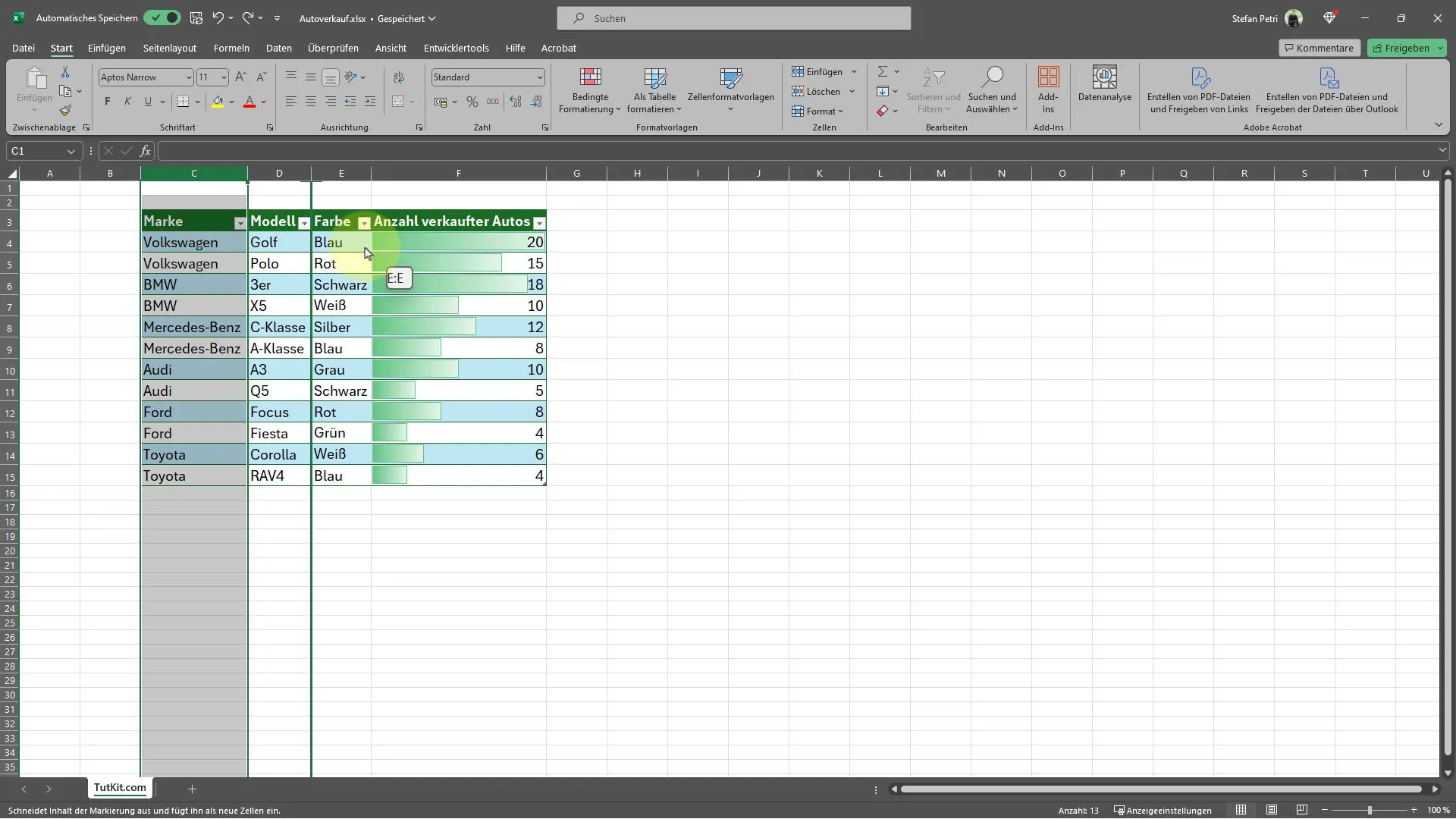Screen dimensions: 1456x819
Task: Open the Formeln ribbon tab
Action: (x=231, y=47)
